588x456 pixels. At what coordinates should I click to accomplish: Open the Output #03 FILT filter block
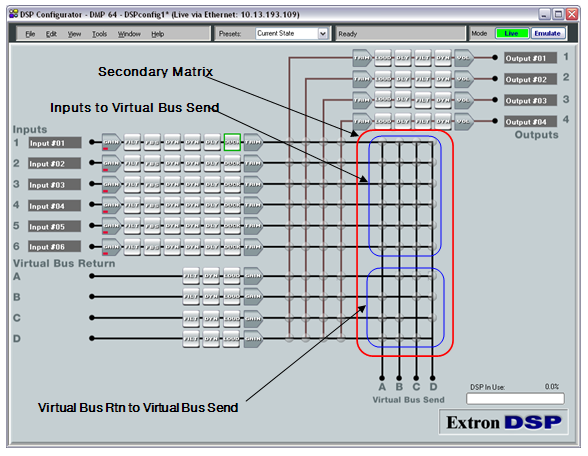(423, 100)
